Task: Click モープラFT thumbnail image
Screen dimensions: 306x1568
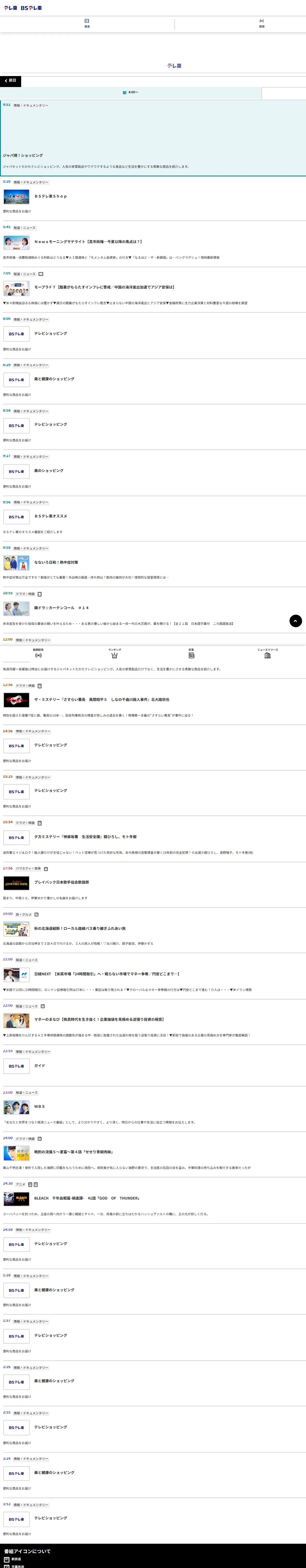Action: click(x=16, y=288)
